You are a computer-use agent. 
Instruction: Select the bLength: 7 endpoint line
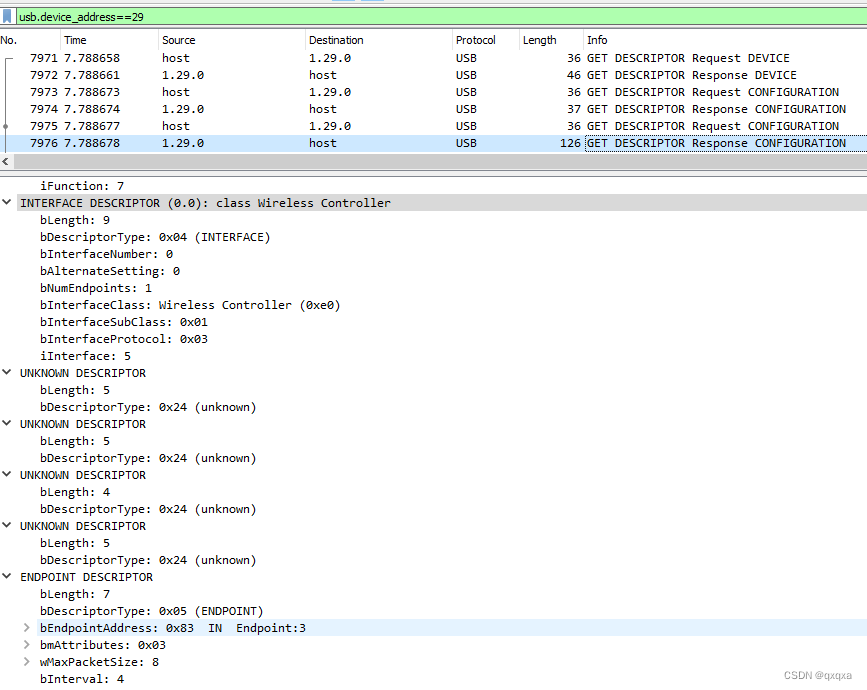75,594
